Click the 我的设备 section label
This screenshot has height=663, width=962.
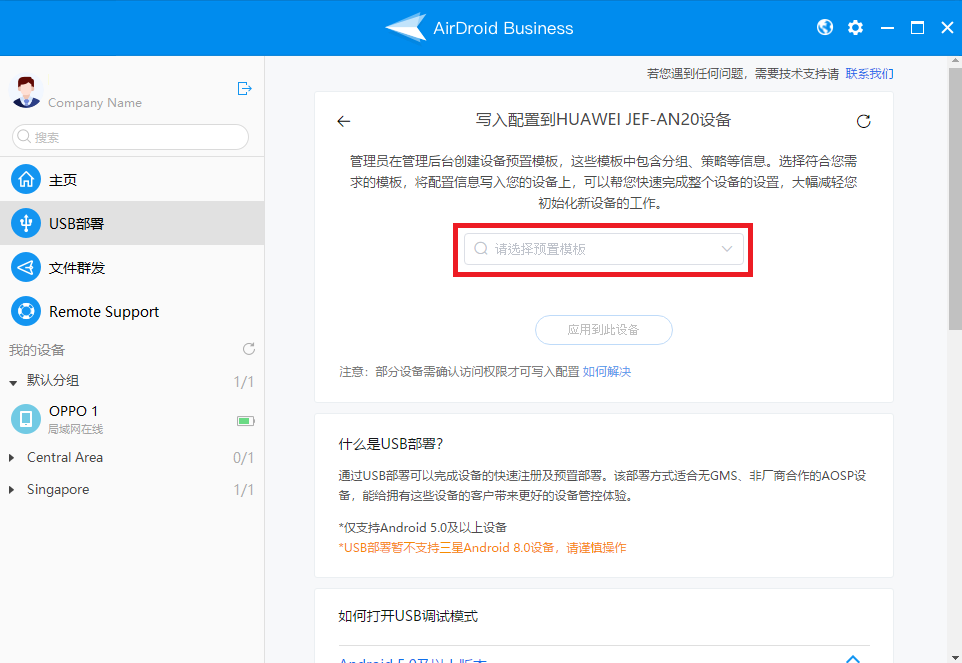[37, 350]
